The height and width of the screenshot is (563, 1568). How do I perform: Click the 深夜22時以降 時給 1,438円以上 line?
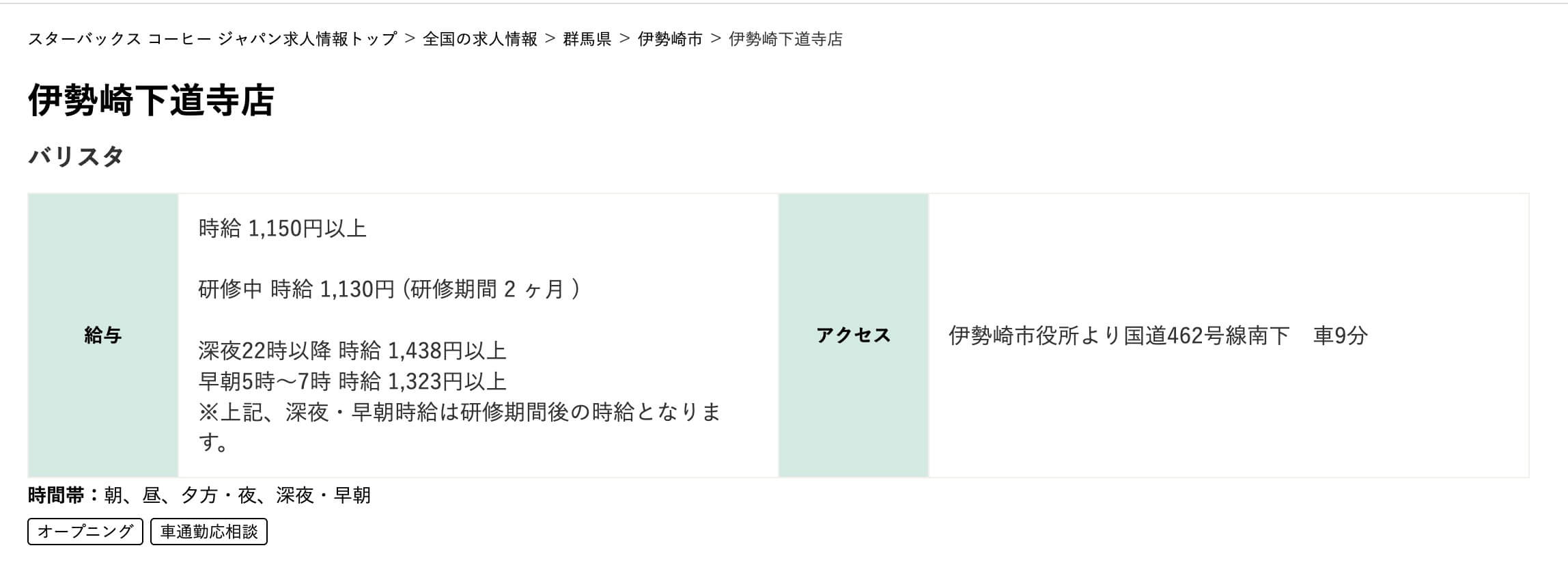pyautogui.click(x=352, y=351)
